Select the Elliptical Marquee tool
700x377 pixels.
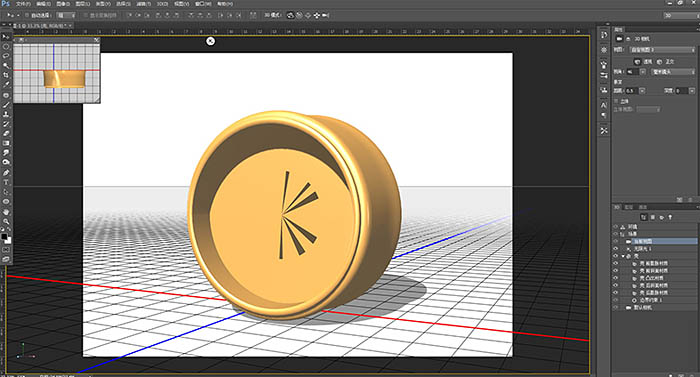(6, 46)
